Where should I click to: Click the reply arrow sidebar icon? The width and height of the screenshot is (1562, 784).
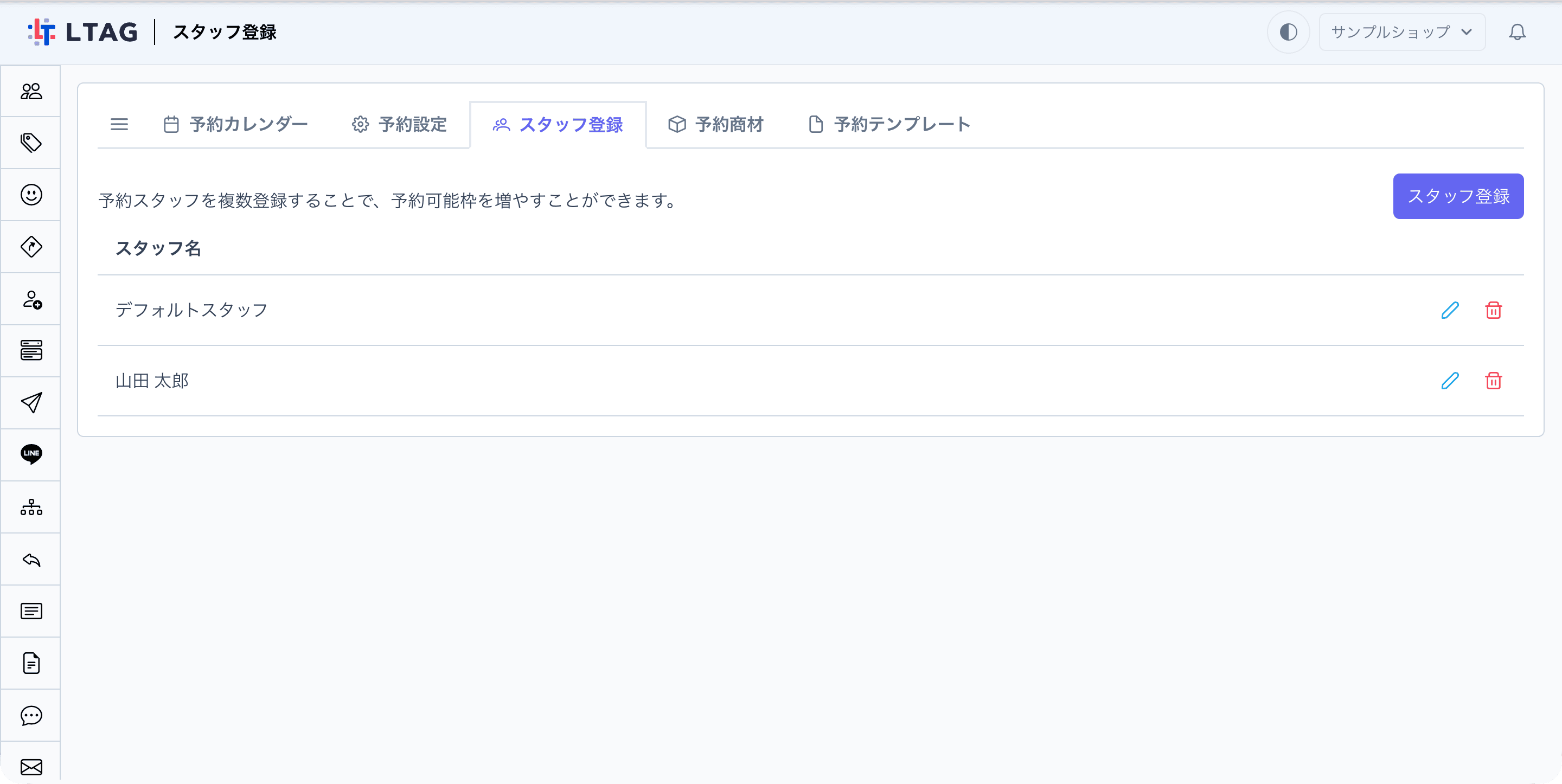[31, 559]
